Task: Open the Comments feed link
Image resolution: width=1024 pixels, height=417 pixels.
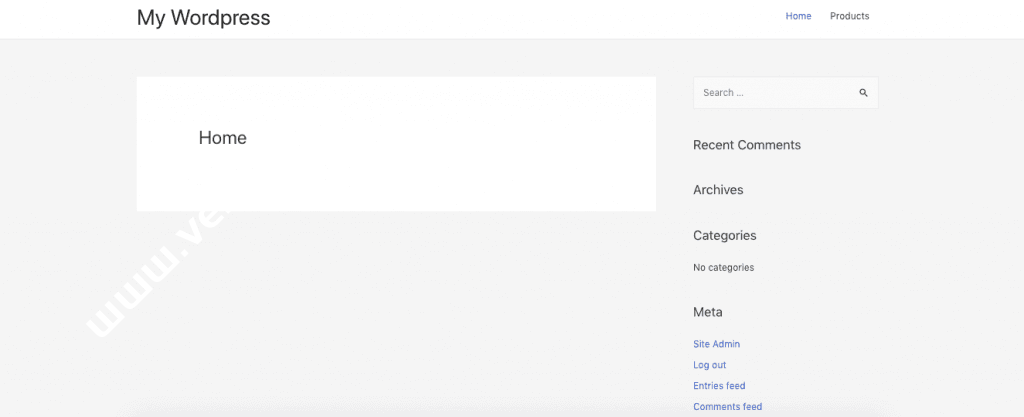Action: click(727, 407)
